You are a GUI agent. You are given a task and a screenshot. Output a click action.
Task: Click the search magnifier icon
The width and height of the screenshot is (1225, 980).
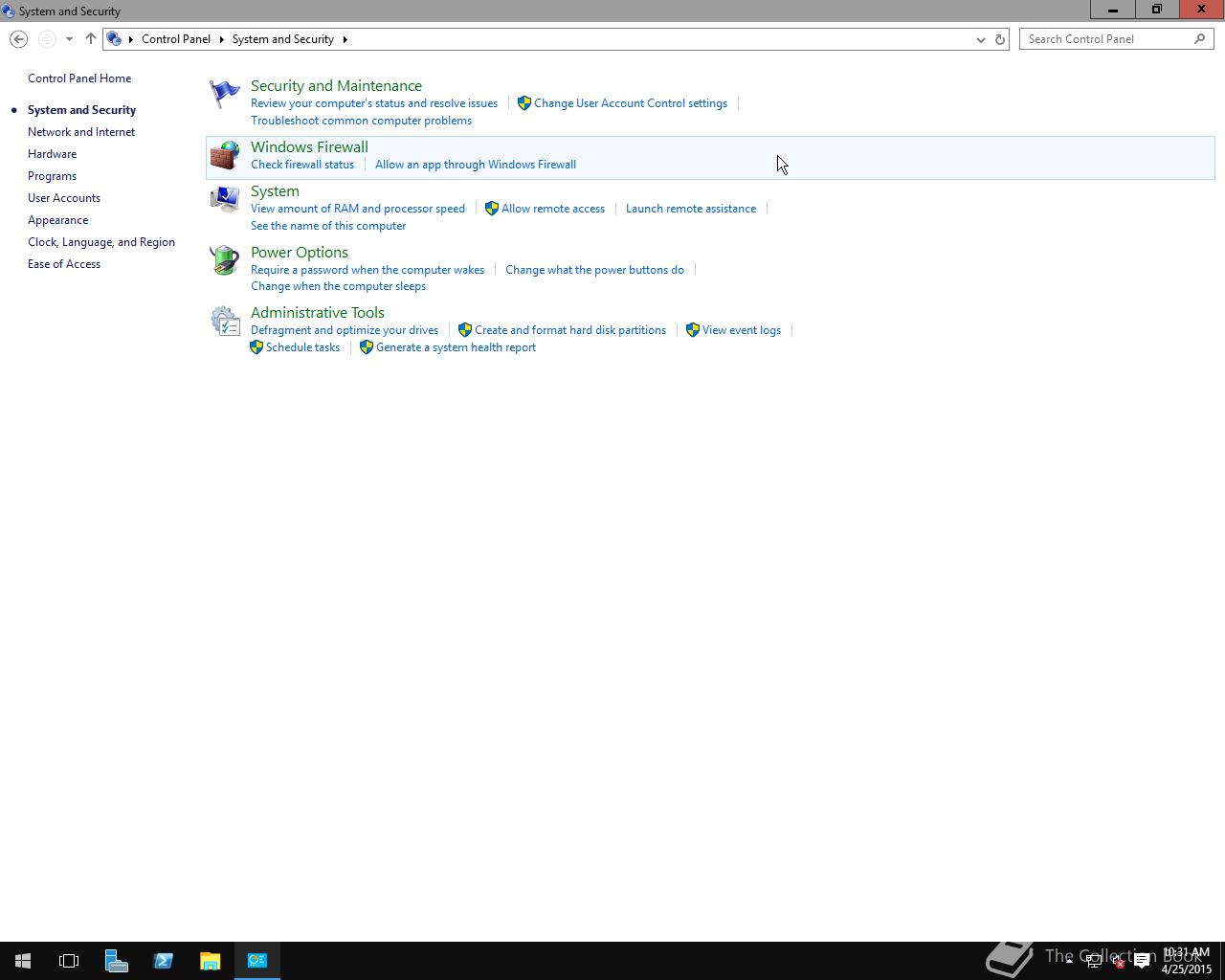pyautogui.click(x=1199, y=39)
